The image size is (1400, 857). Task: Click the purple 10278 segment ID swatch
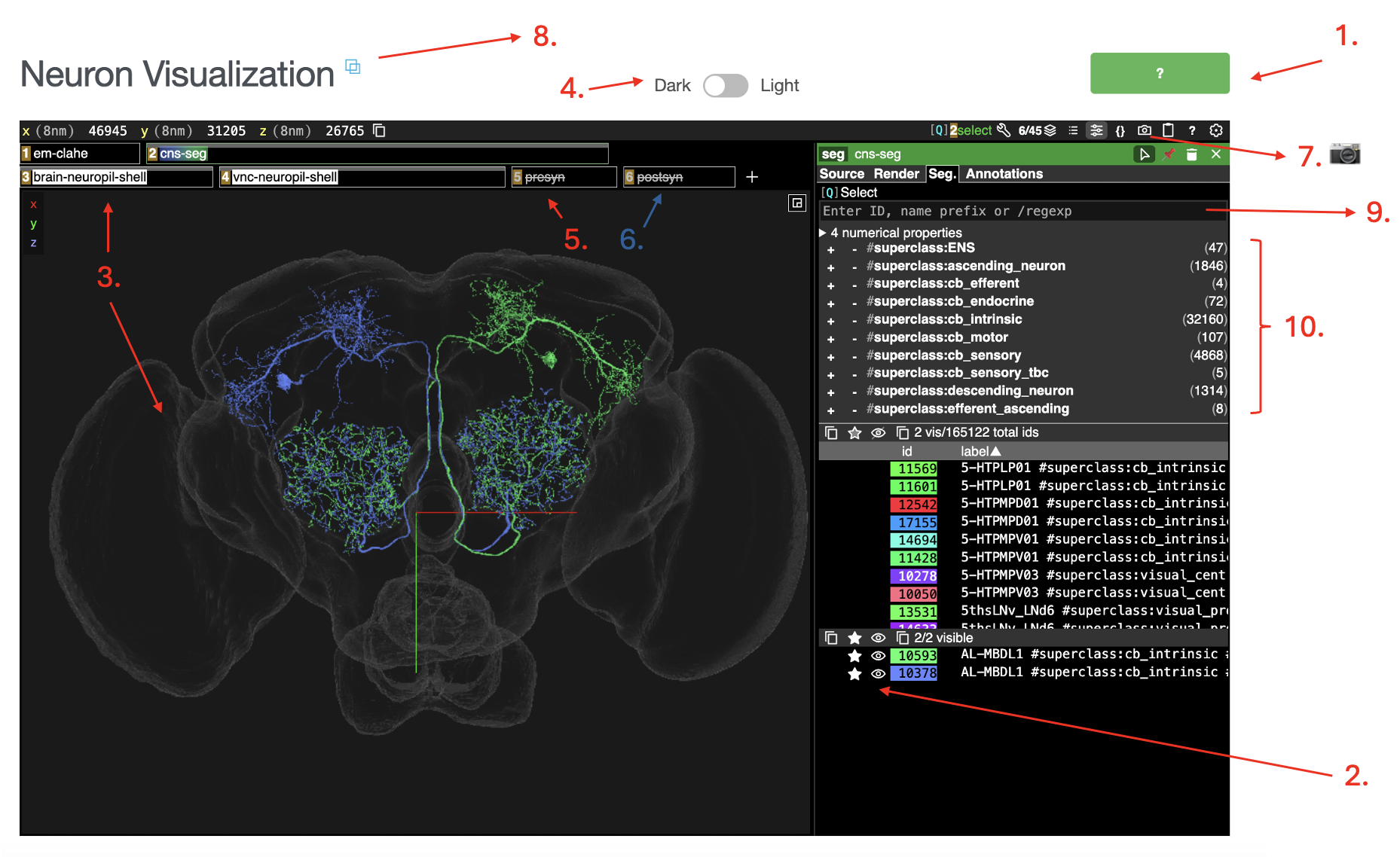coord(913,576)
